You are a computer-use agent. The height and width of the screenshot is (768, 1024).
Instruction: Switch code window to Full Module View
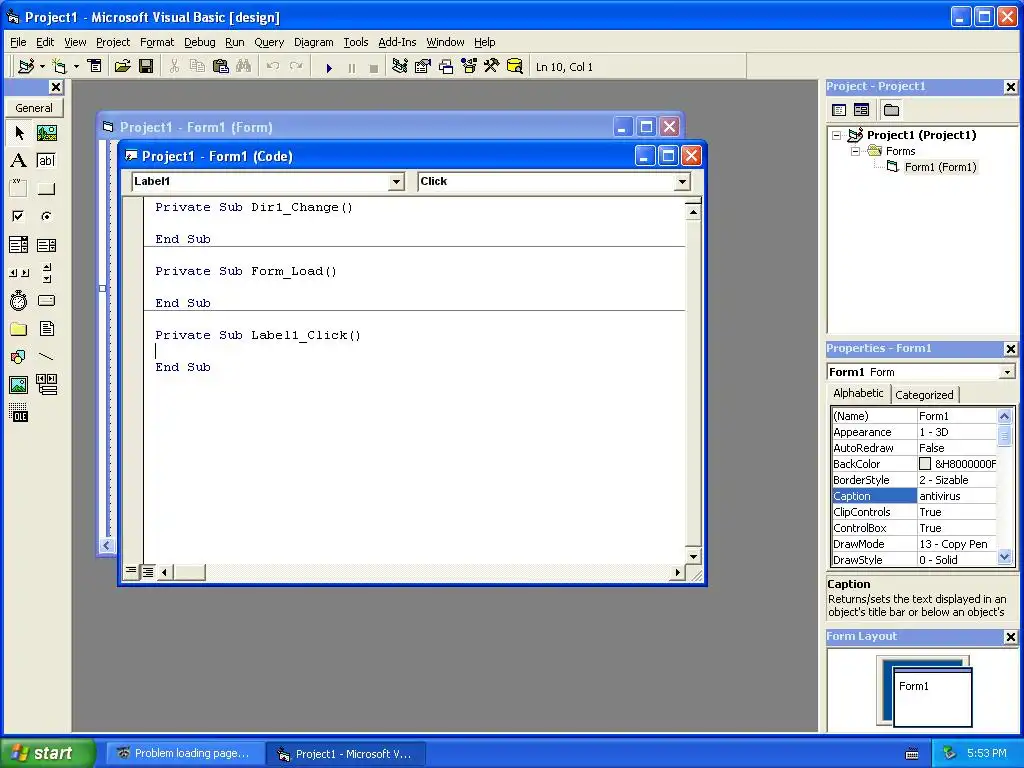click(x=148, y=572)
